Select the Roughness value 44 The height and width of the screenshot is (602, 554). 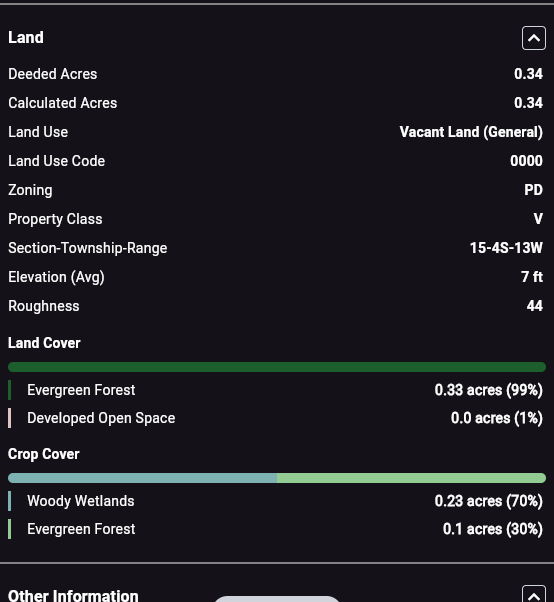pyautogui.click(x=534, y=306)
